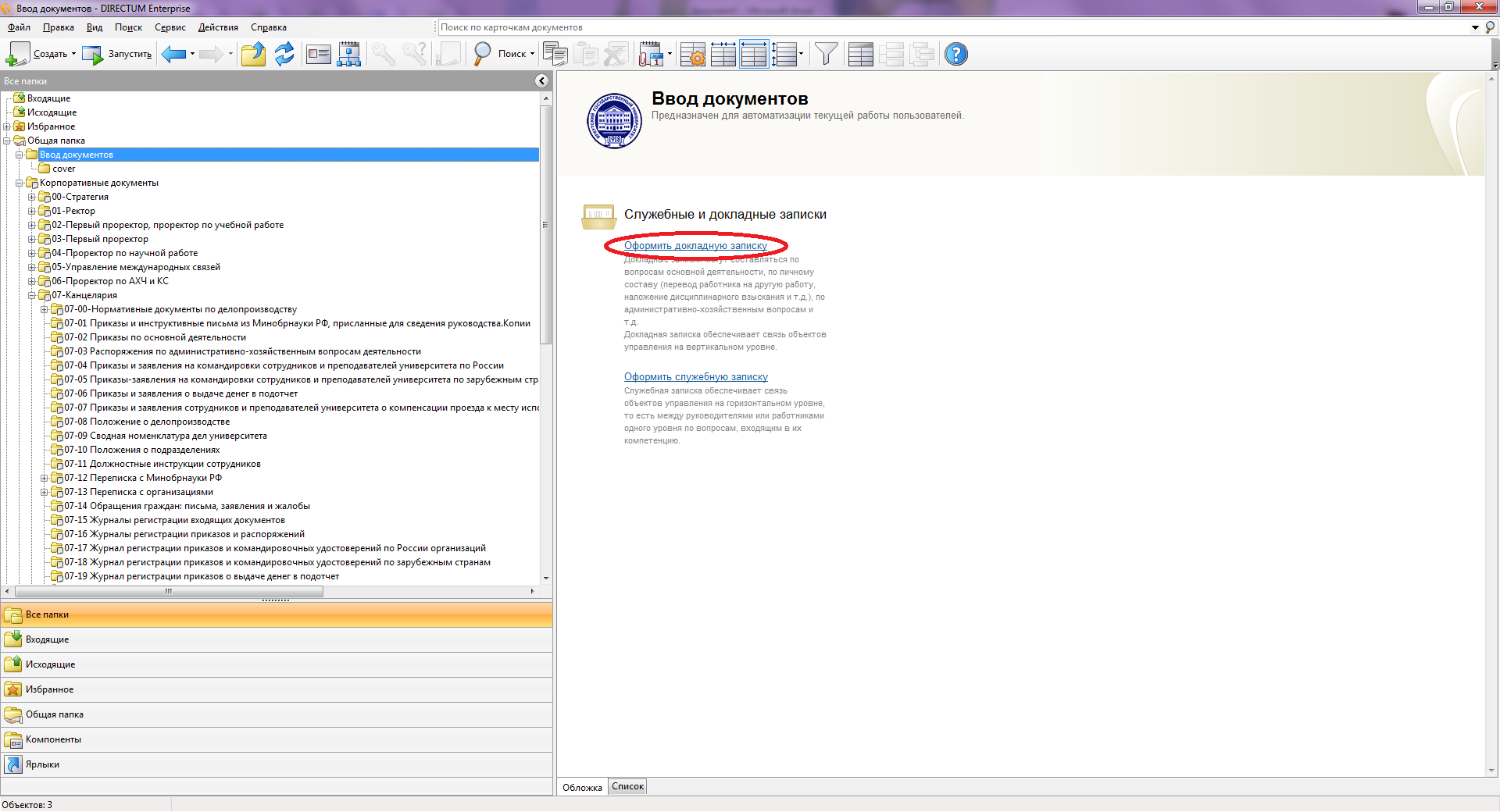Click the Help question mark icon

tap(955, 55)
